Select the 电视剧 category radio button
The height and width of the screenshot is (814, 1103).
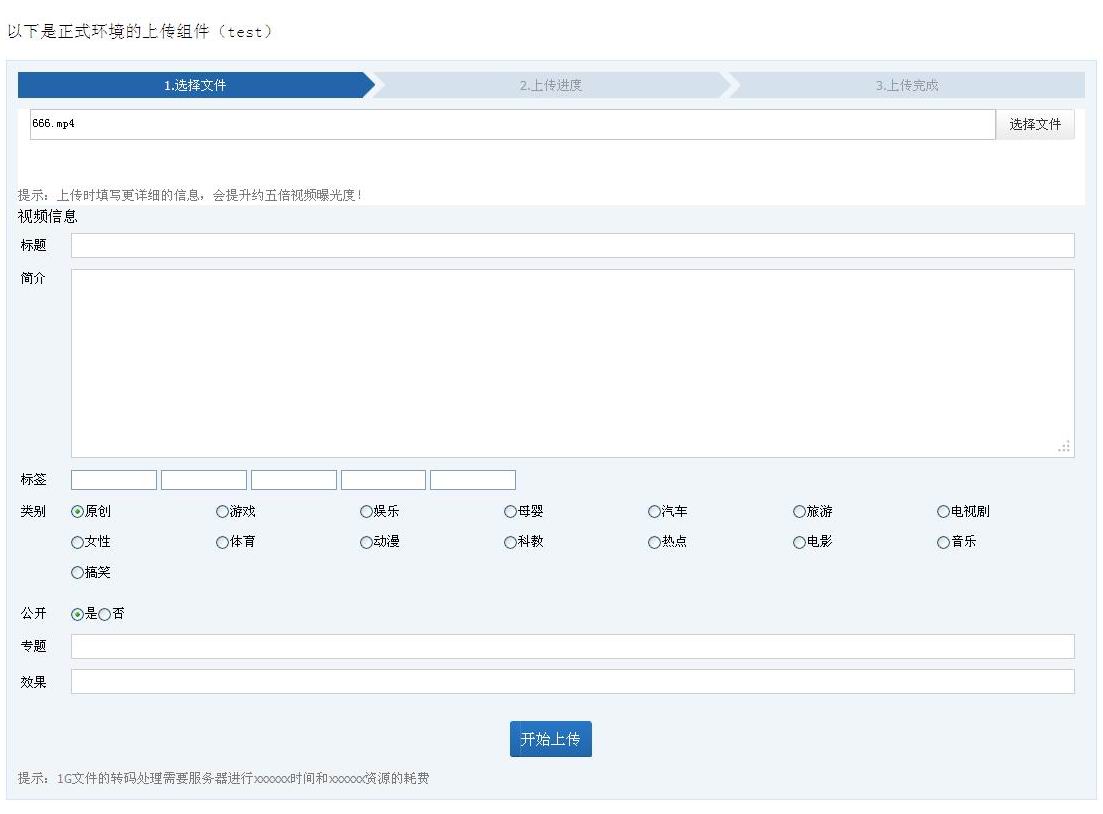(x=943, y=512)
